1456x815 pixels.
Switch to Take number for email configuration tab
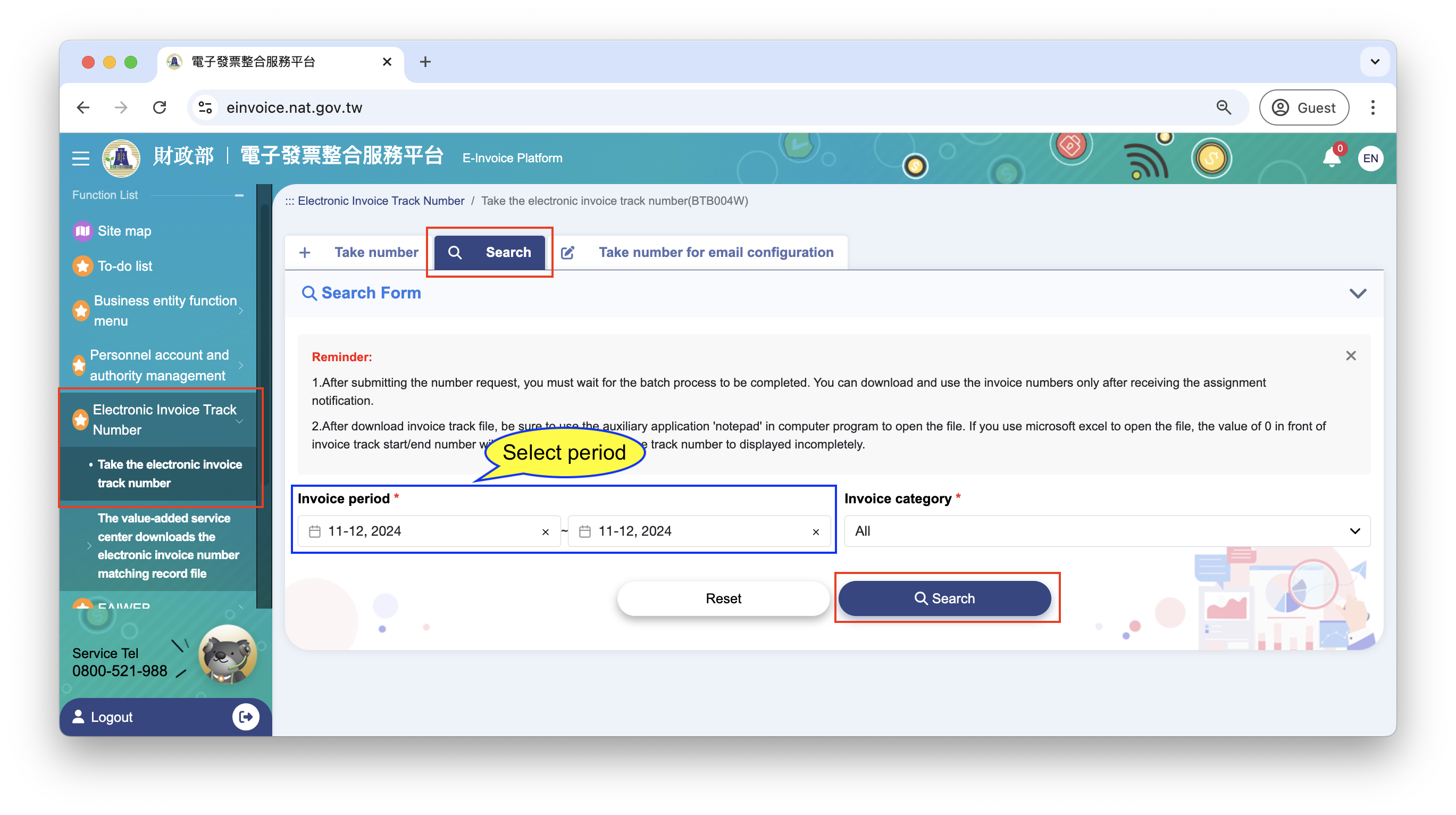pos(716,251)
